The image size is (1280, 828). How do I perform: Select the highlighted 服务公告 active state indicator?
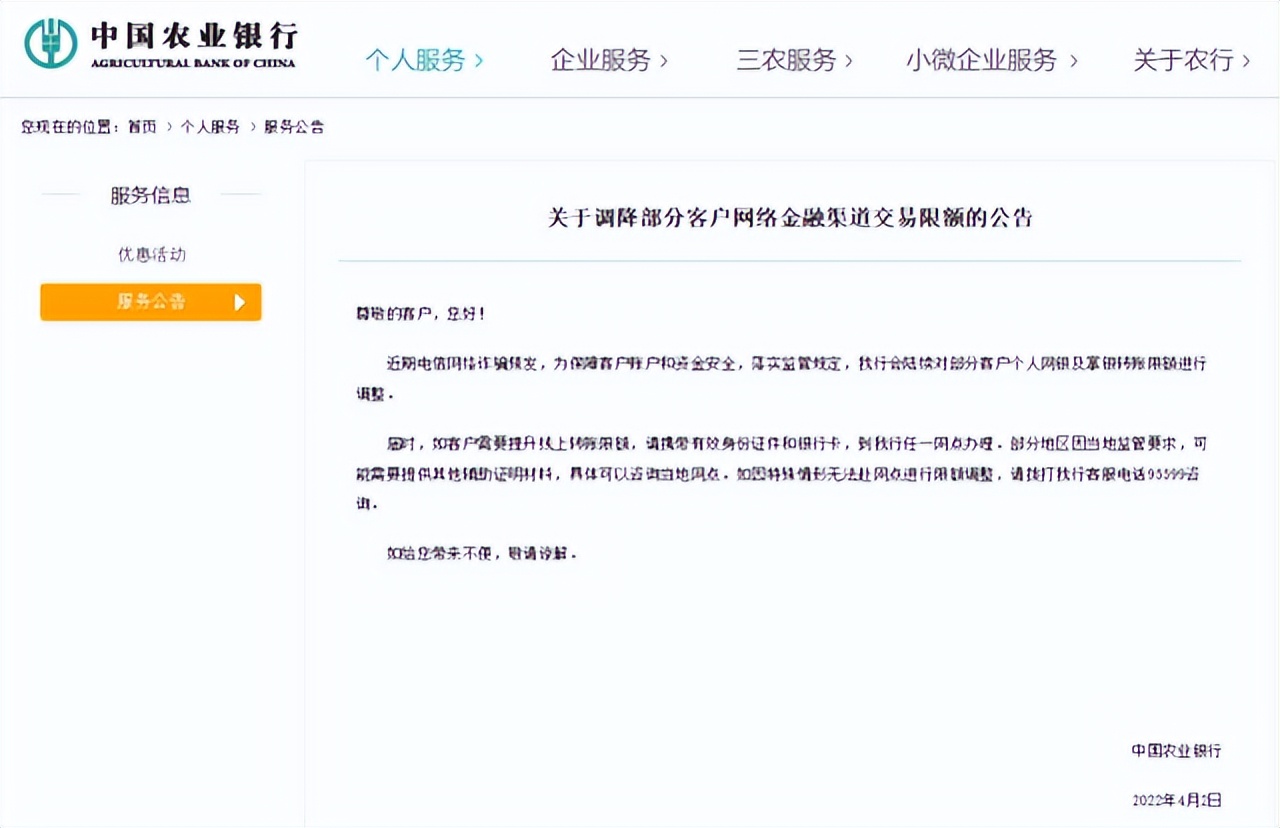pyautogui.click(x=150, y=302)
